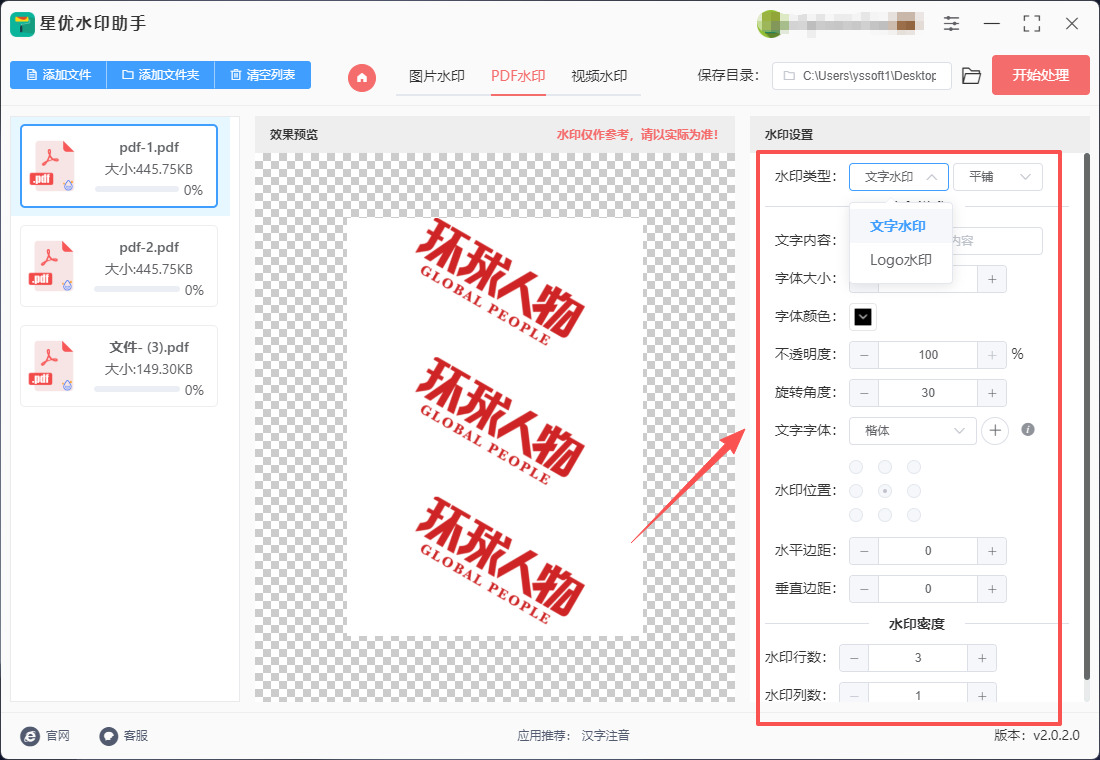Choose 文字水印 from the dropdown list
Screen dimensions: 1100x760
pyautogui.click(x=900, y=226)
